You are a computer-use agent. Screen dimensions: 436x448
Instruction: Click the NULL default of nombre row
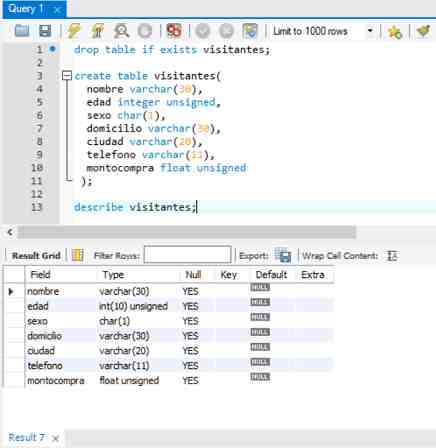click(260, 287)
